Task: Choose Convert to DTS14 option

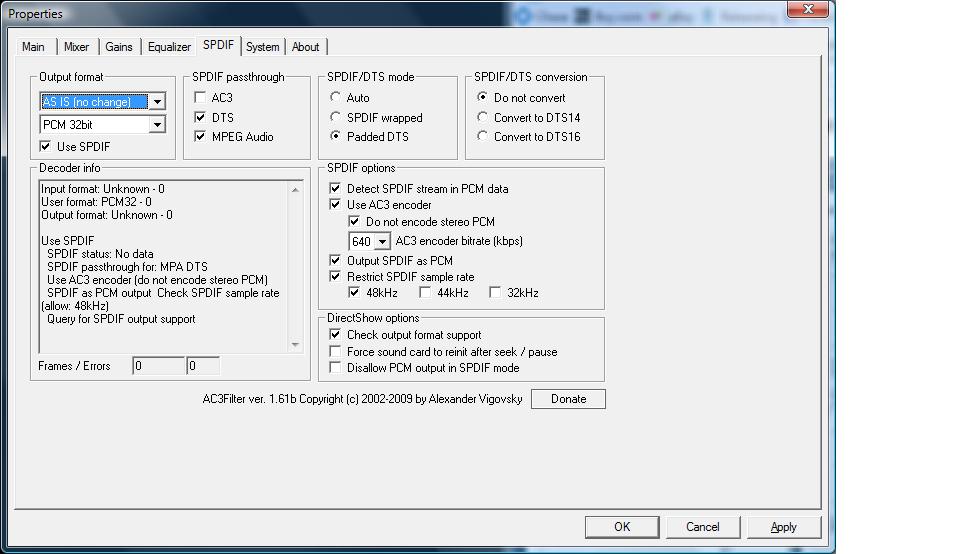Action: [483, 118]
